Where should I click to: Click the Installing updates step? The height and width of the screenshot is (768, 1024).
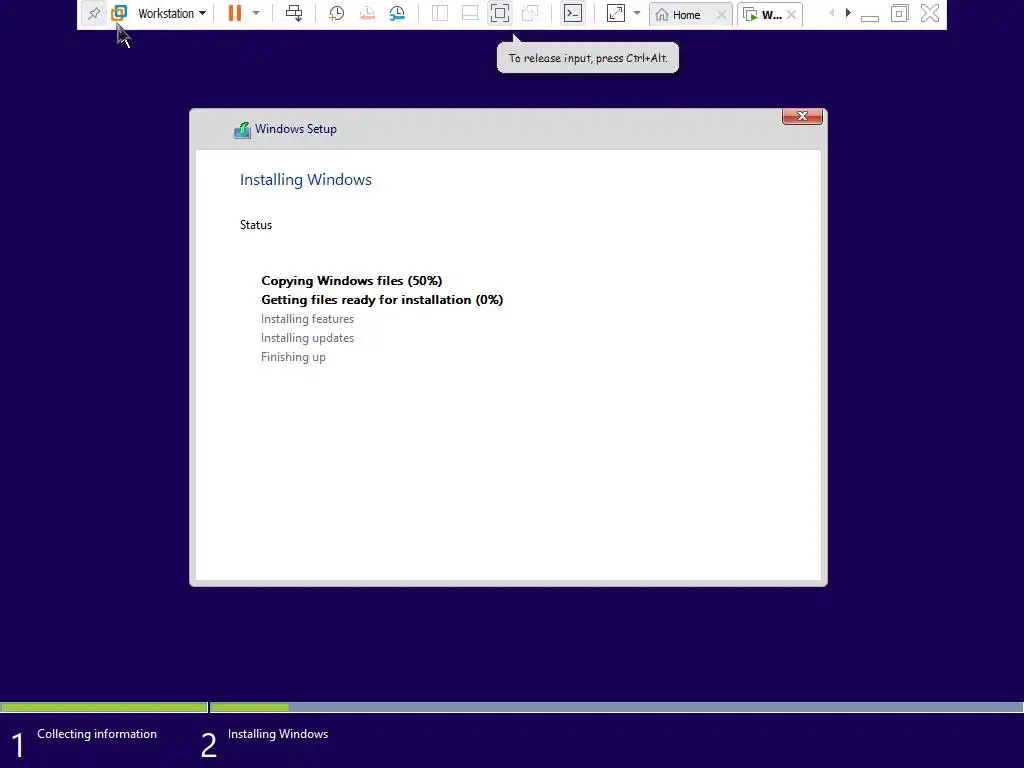coord(307,338)
